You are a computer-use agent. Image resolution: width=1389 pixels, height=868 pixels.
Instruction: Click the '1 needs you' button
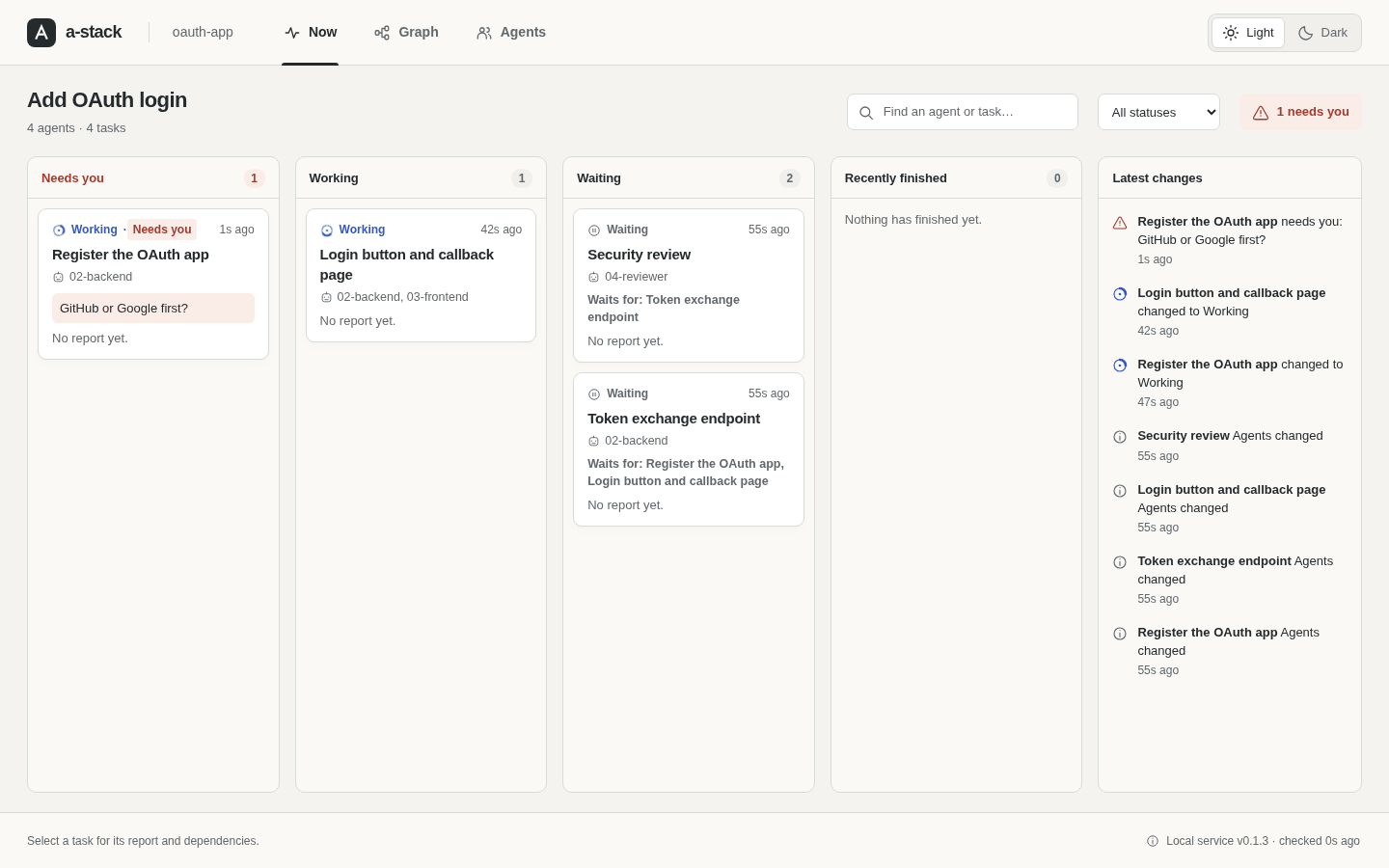tap(1300, 112)
